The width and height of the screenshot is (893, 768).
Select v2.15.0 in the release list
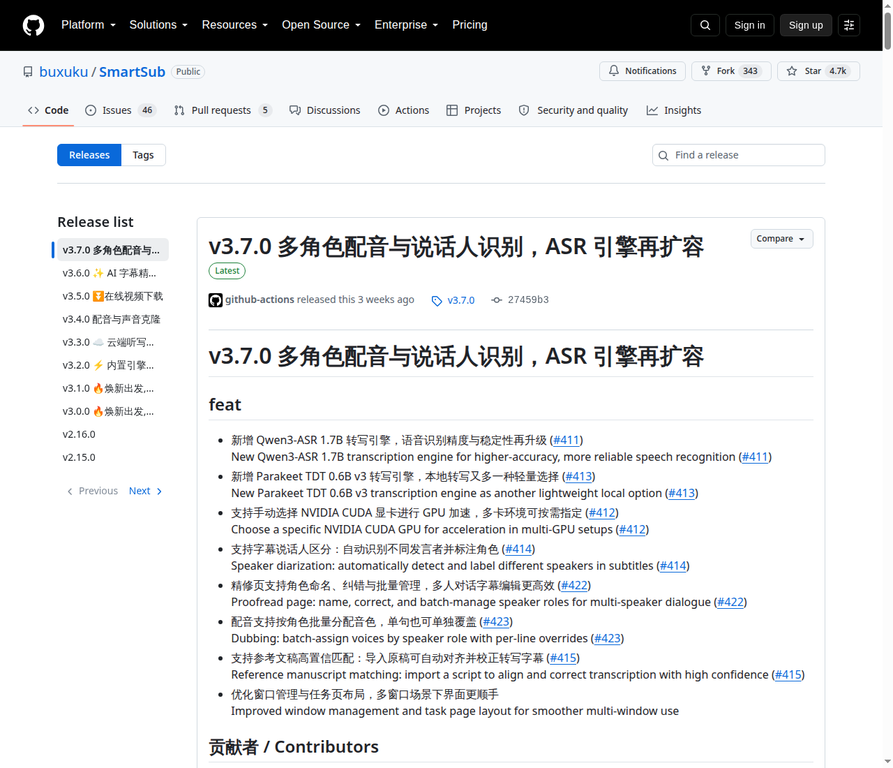[x=113, y=457]
